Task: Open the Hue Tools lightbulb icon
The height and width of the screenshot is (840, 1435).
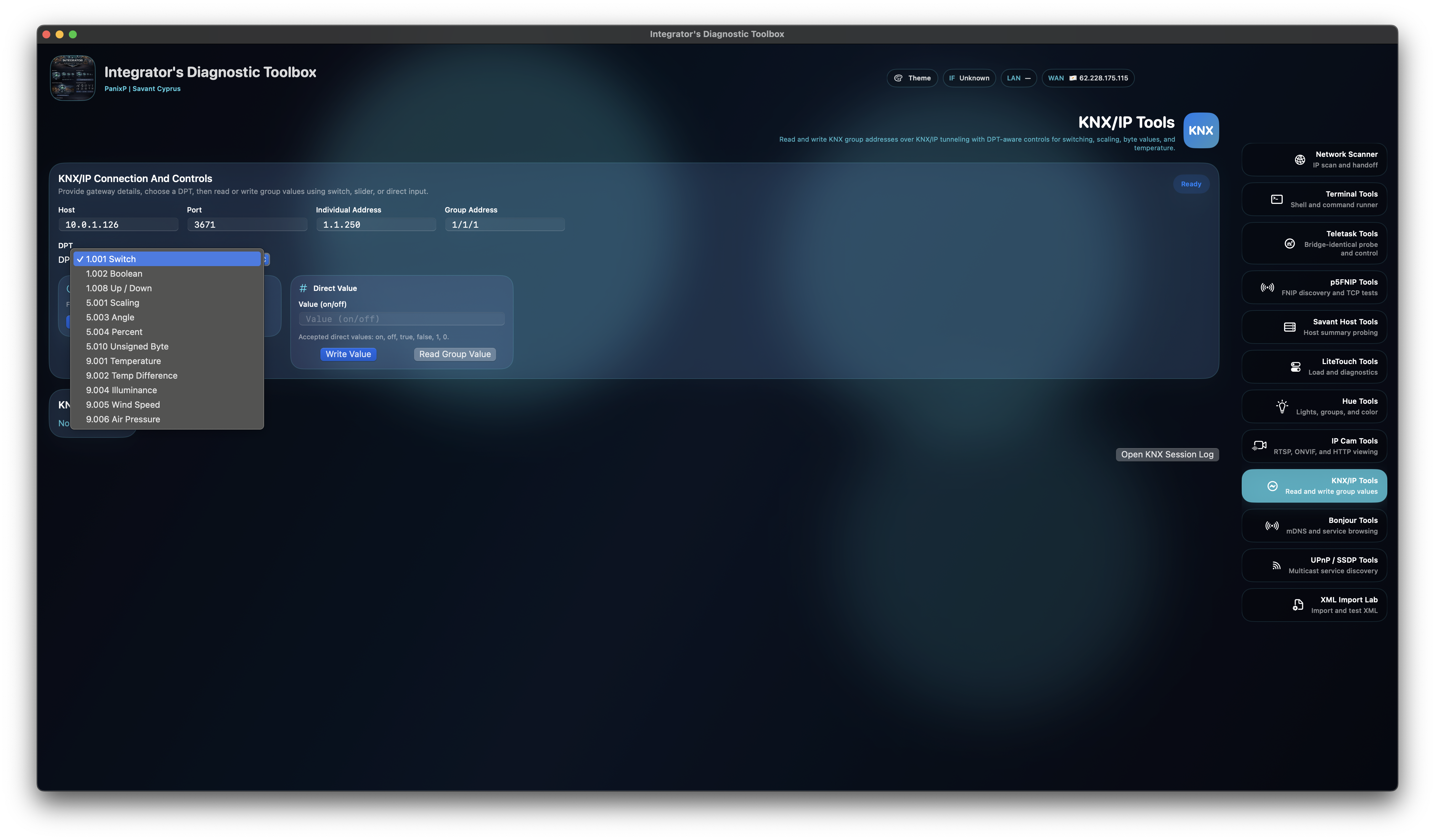Action: [1282, 406]
